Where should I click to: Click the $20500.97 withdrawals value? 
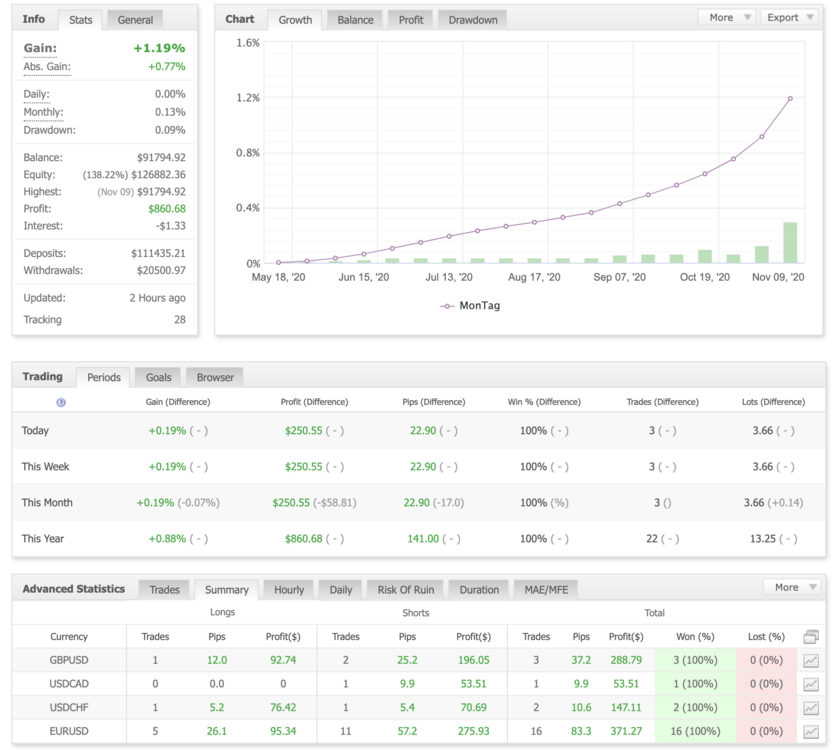[x=161, y=271]
